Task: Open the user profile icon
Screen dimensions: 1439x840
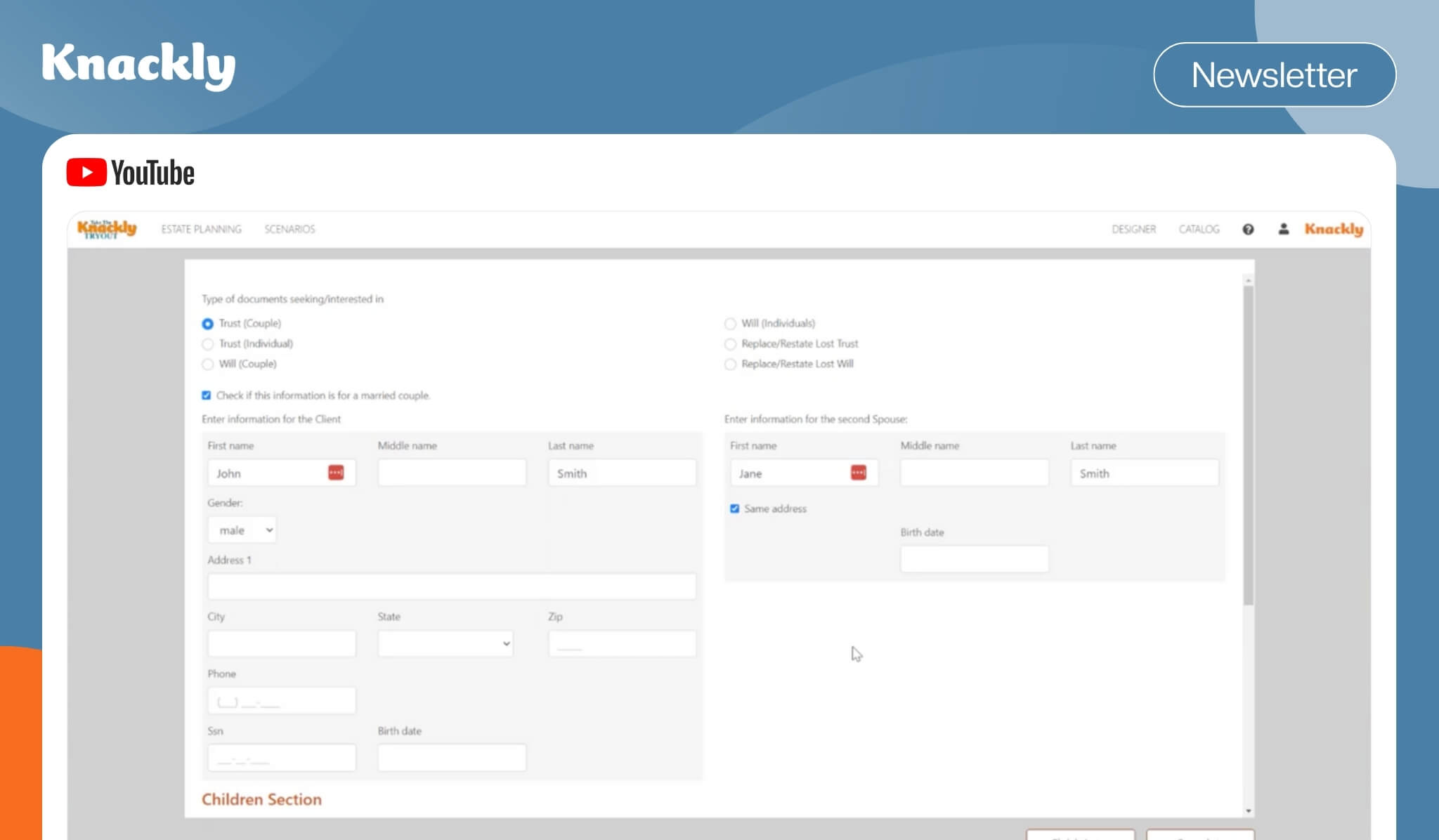Action: 1283,229
